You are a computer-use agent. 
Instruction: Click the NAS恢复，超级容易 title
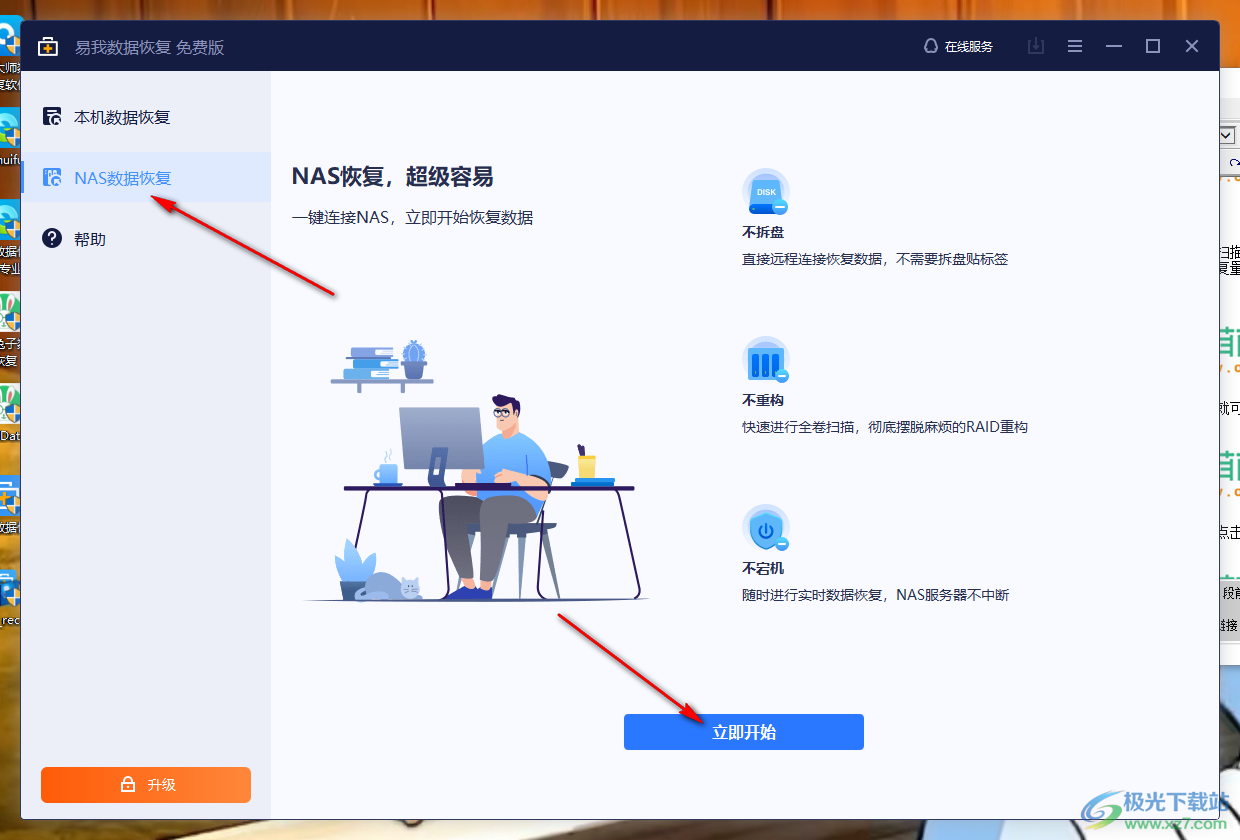(393, 178)
